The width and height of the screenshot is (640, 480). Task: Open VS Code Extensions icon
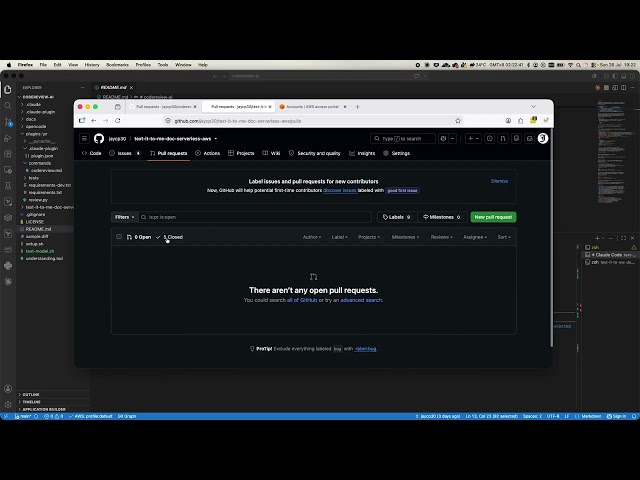pos(8,154)
